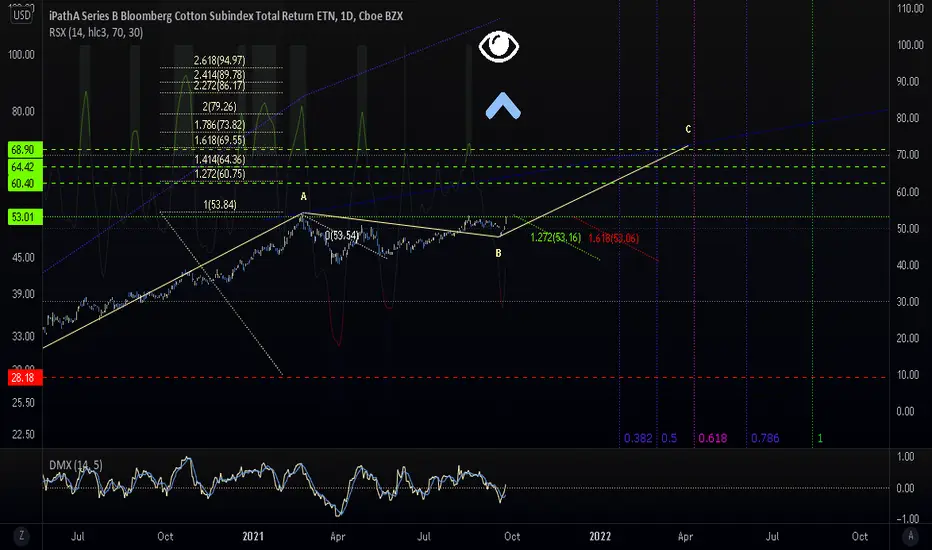The width and height of the screenshot is (932, 550).
Task: Select the 1.272(60.75) Fibonacci level
Action: point(219,174)
